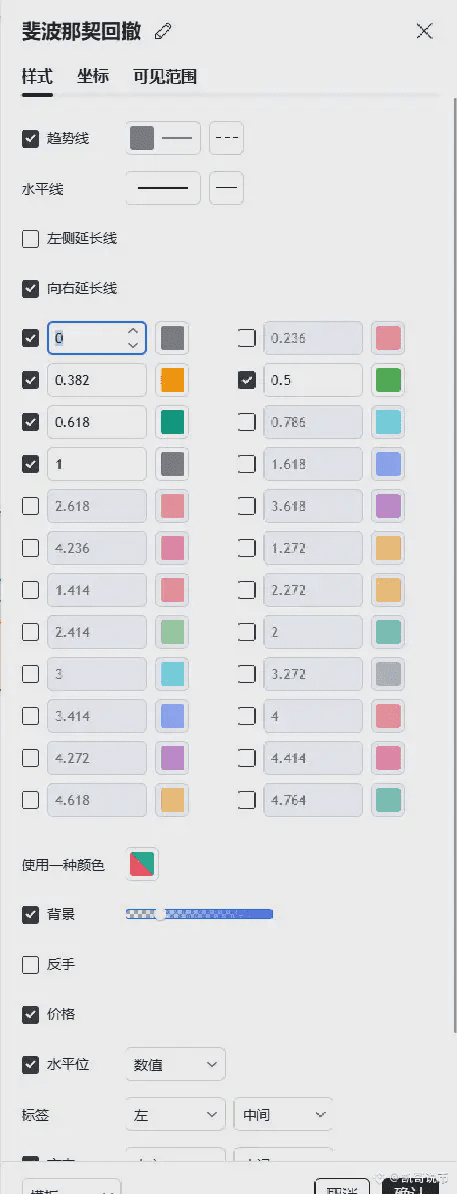Open trend line color and thickness picker
Viewport: 457px width, 1194px height.
[163, 139]
